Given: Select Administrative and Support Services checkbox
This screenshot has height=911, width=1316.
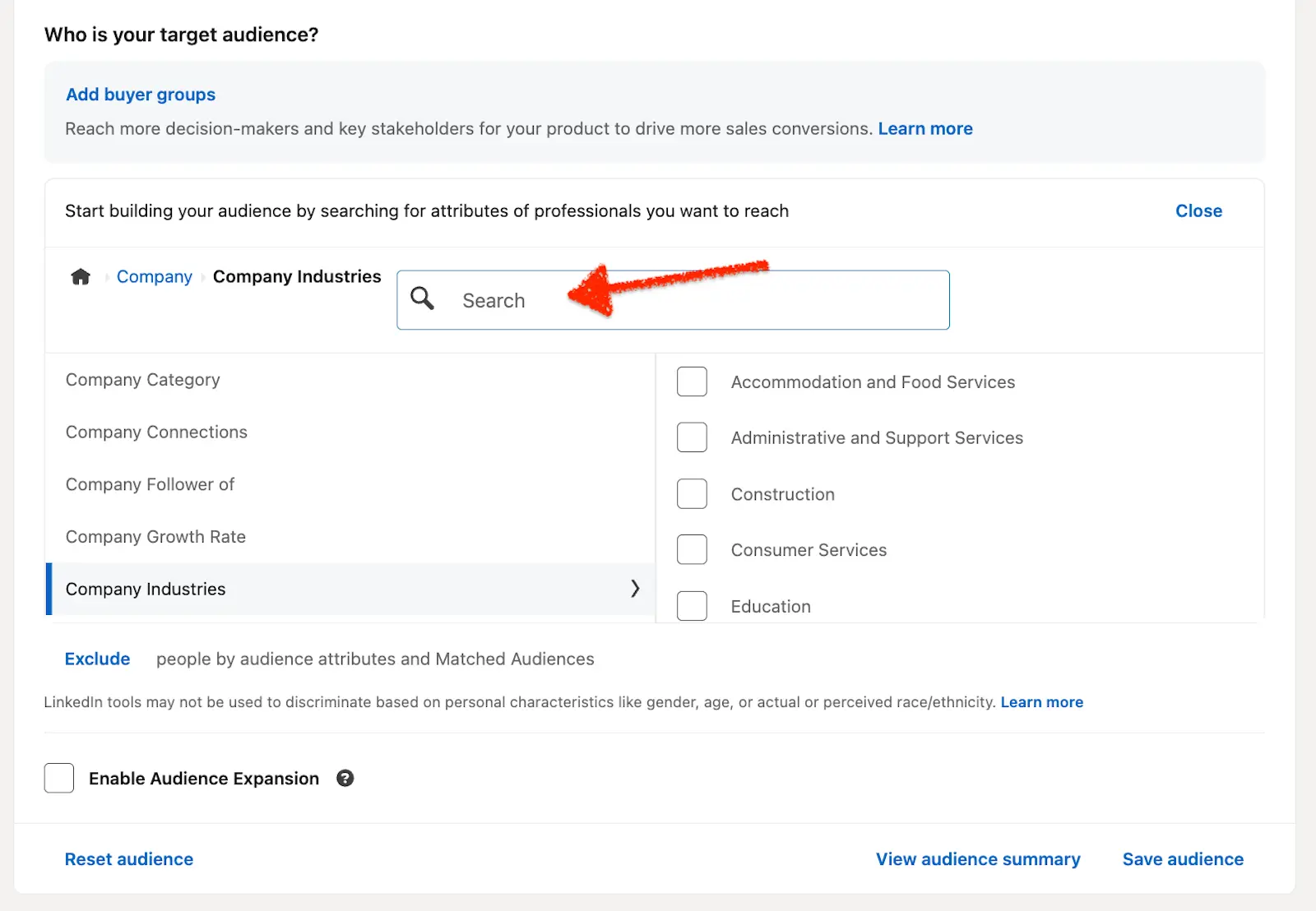Looking at the screenshot, I should [x=692, y=438].
